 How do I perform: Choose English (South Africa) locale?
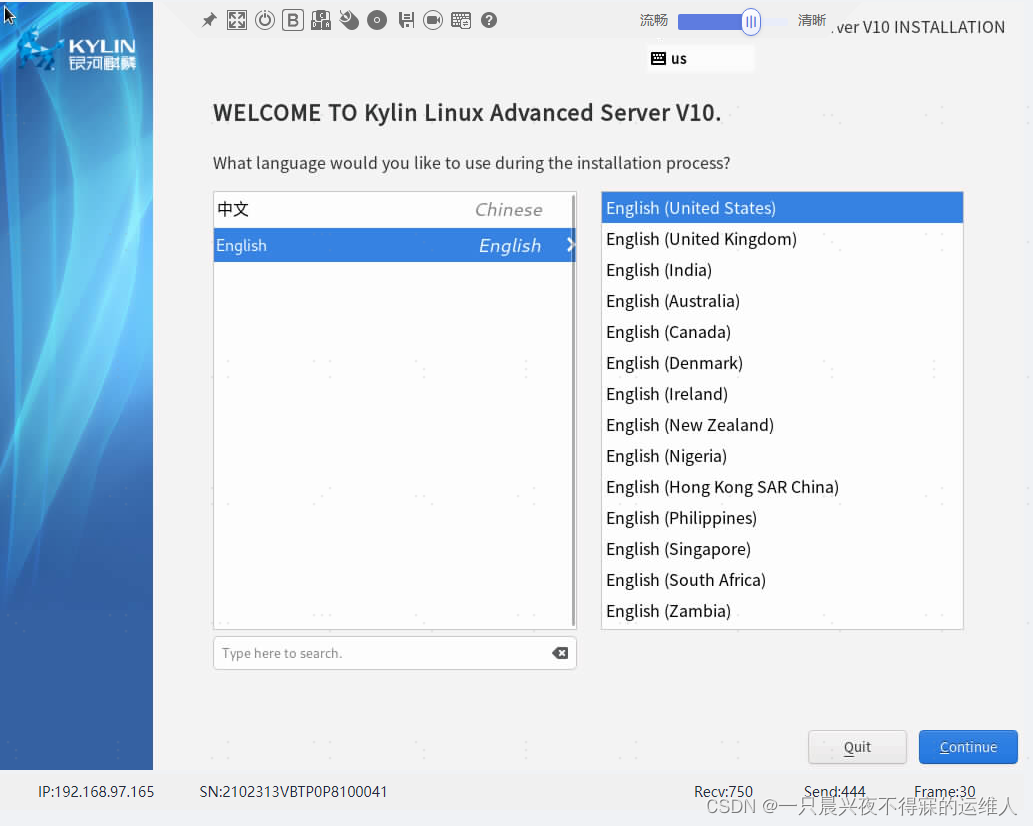click(782, 580)
